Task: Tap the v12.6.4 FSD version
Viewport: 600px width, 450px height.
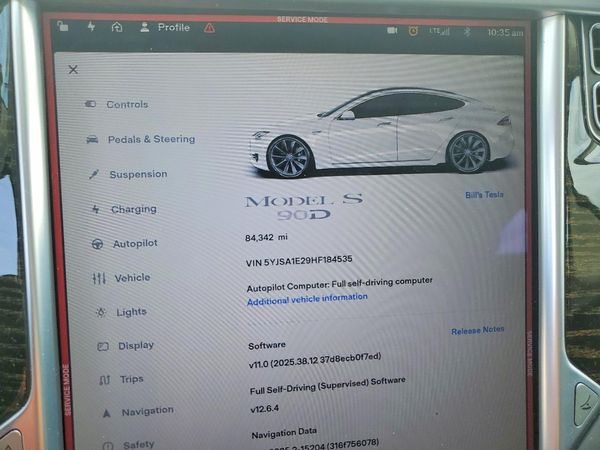Action: [x=264, y=409]
